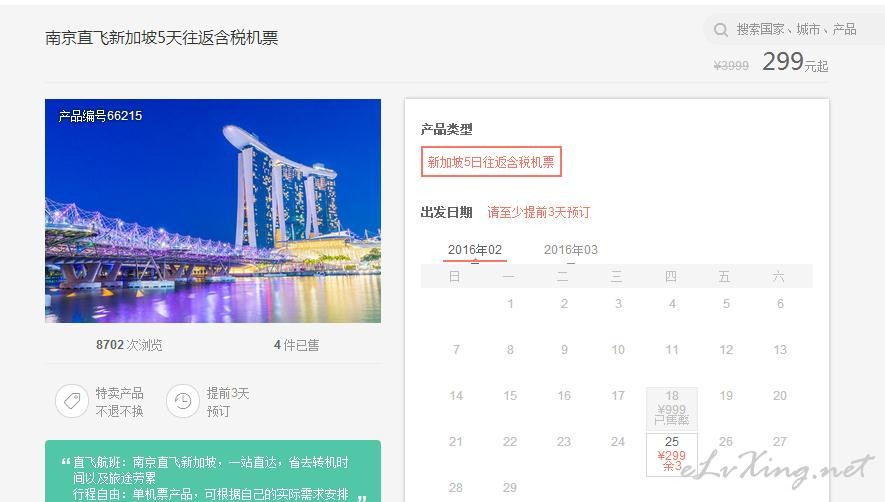The image size is (885, 502).
Task: Click the 4 件已售 sold counter
Action: pos(296,344)
